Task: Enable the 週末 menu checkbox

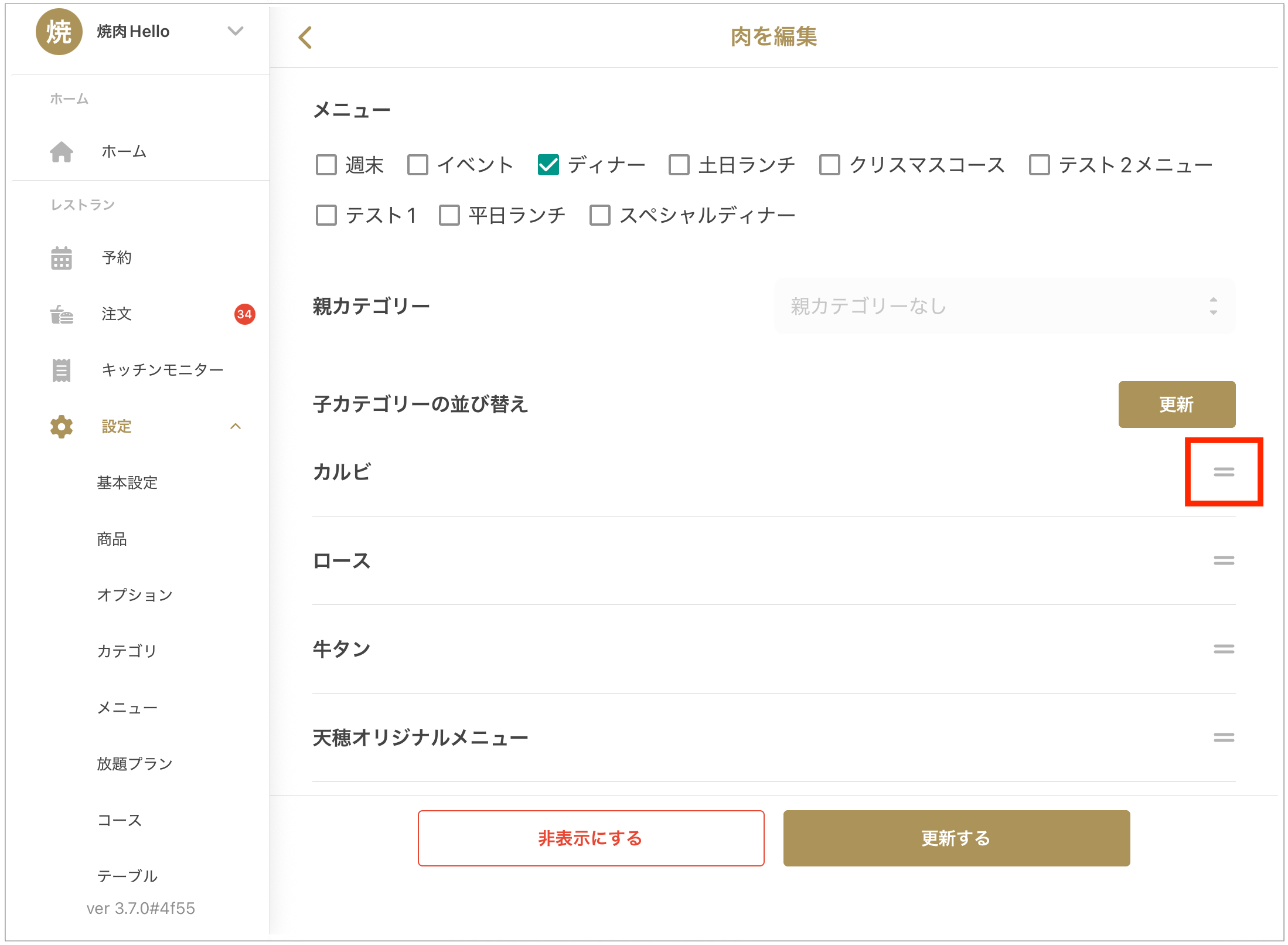Action: [326, 165]
